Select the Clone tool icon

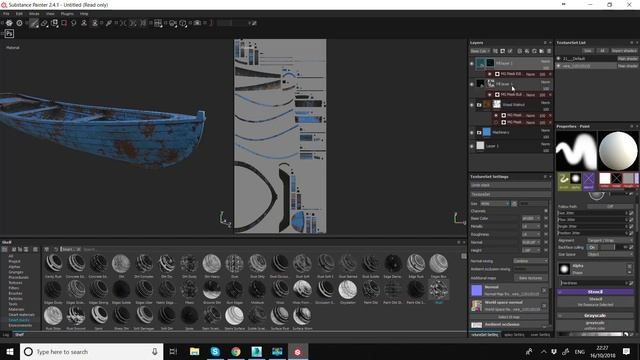84,23
